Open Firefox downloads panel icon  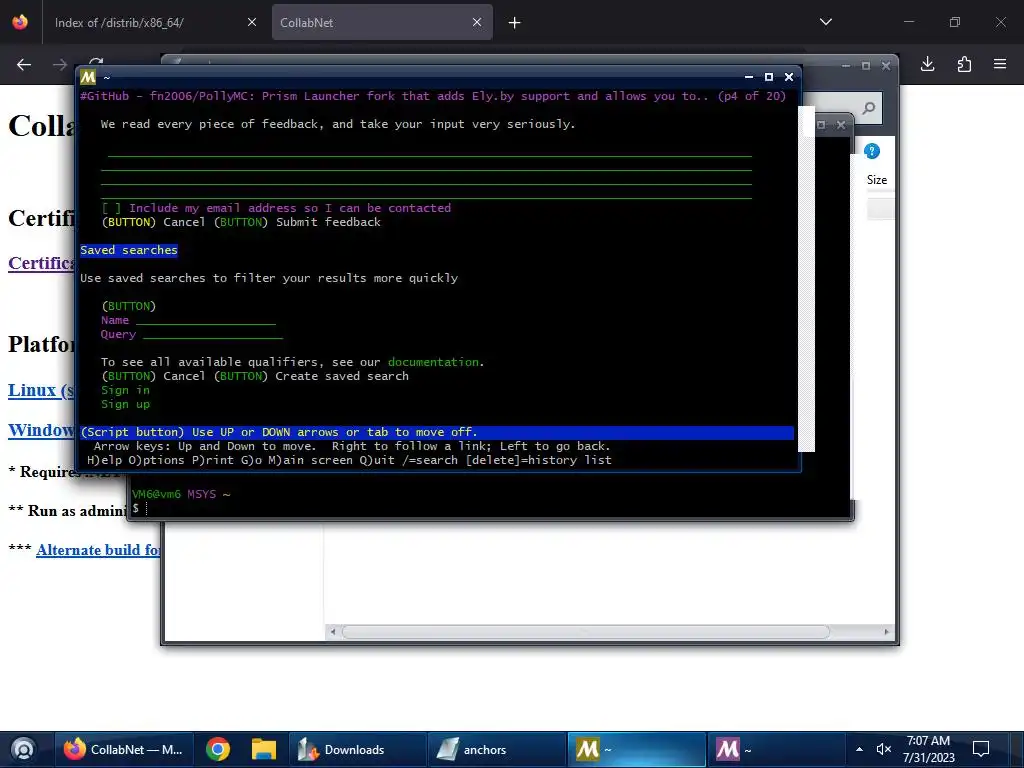pyautogui.click(x=927, y=63)
